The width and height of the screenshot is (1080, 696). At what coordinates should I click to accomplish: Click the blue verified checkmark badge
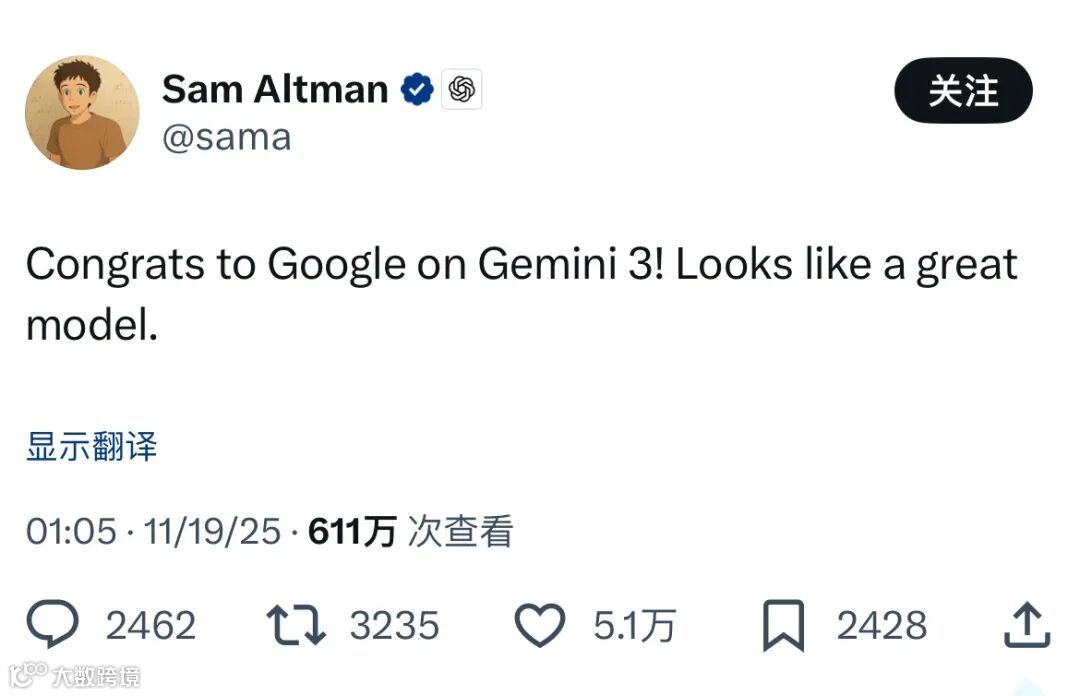point(417,90)
